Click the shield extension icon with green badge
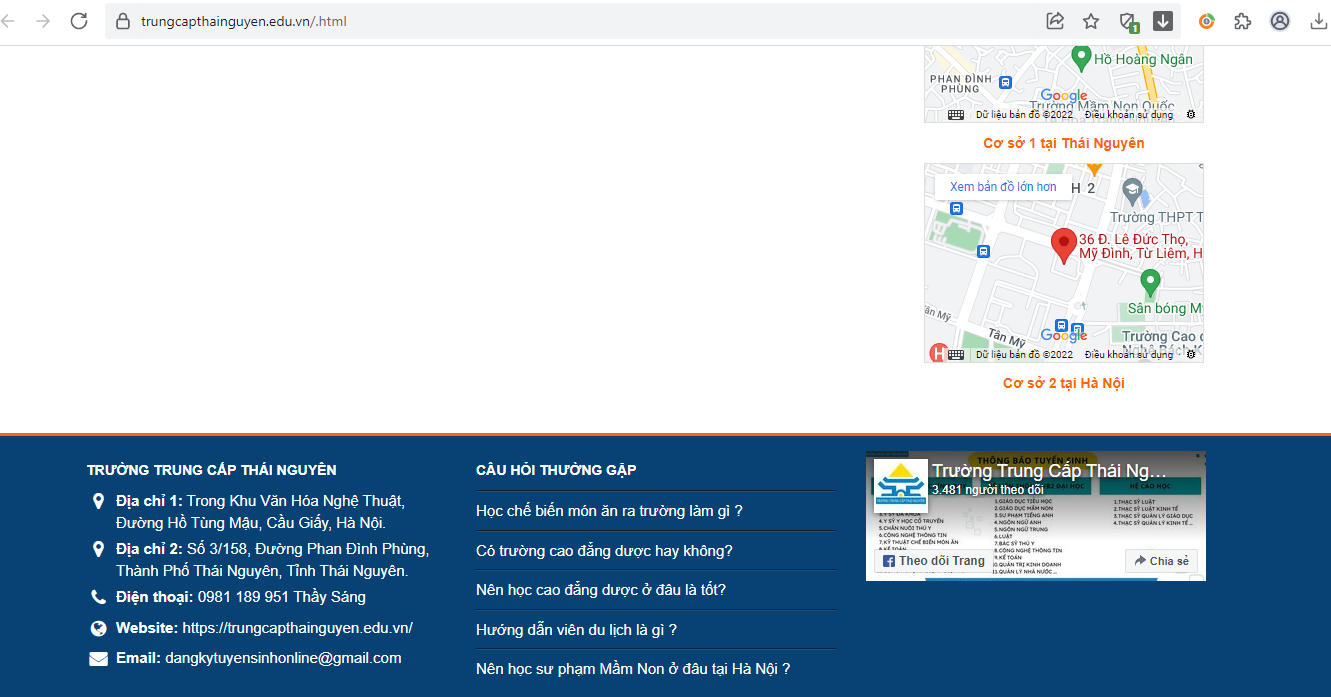Screen dimensions: 1331x697 pos(1128,21)
